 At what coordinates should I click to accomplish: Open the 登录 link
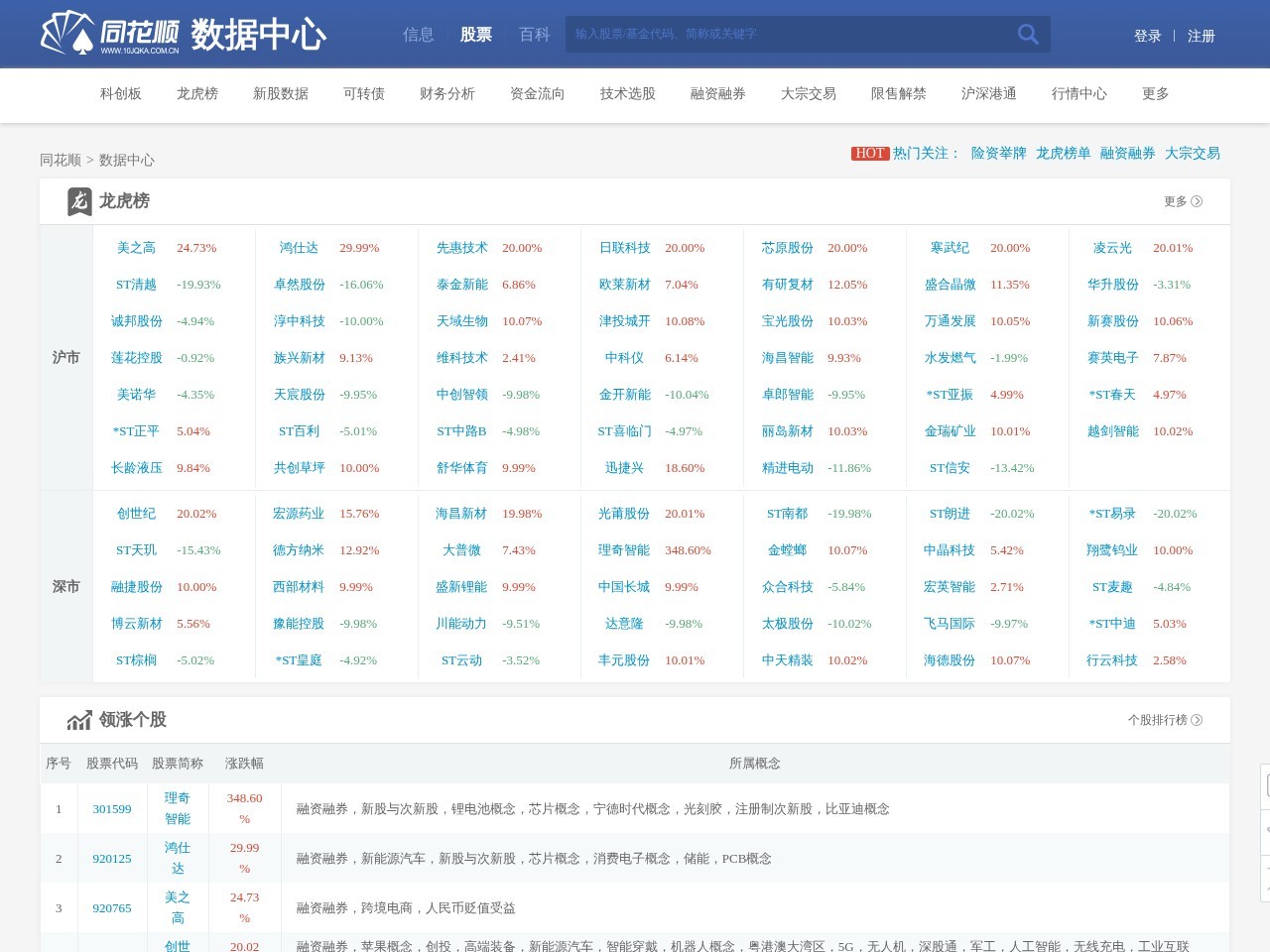1148,36
